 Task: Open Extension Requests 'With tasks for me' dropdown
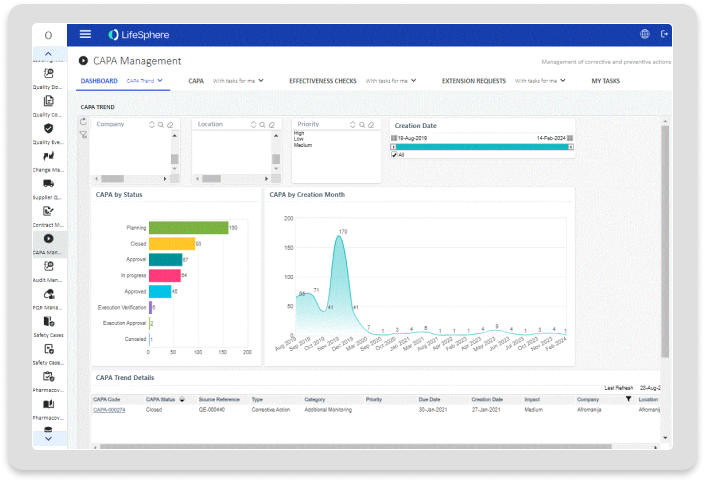[x=538, y=80]
